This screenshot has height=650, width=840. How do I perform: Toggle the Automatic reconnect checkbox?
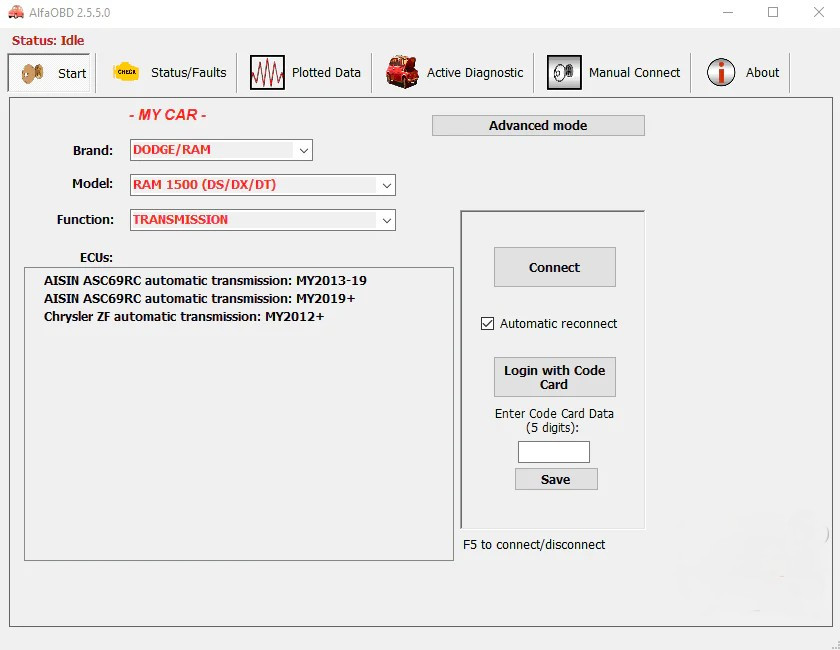point(488,324)
